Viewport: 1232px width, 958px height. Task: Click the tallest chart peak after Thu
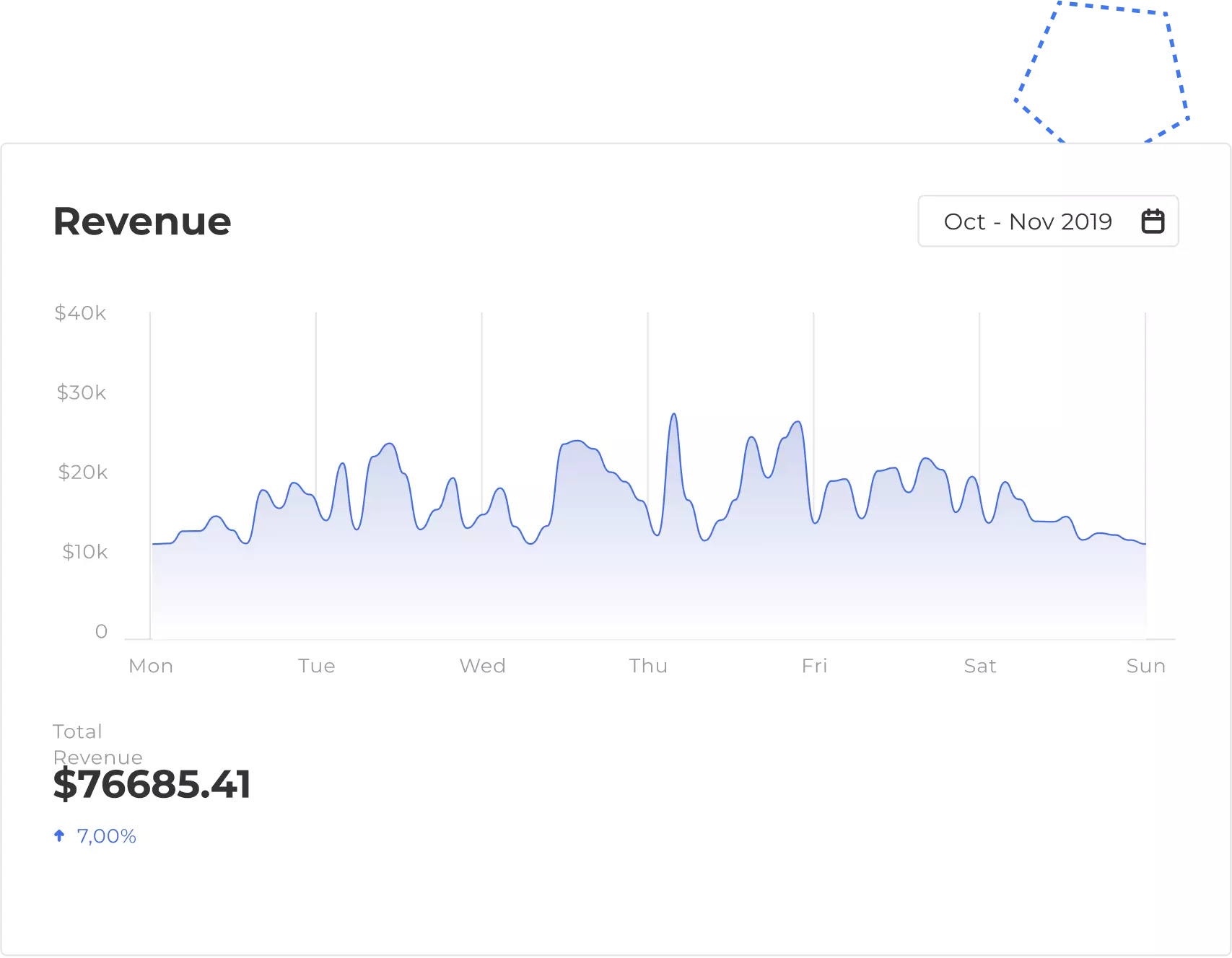pos(673,415)
